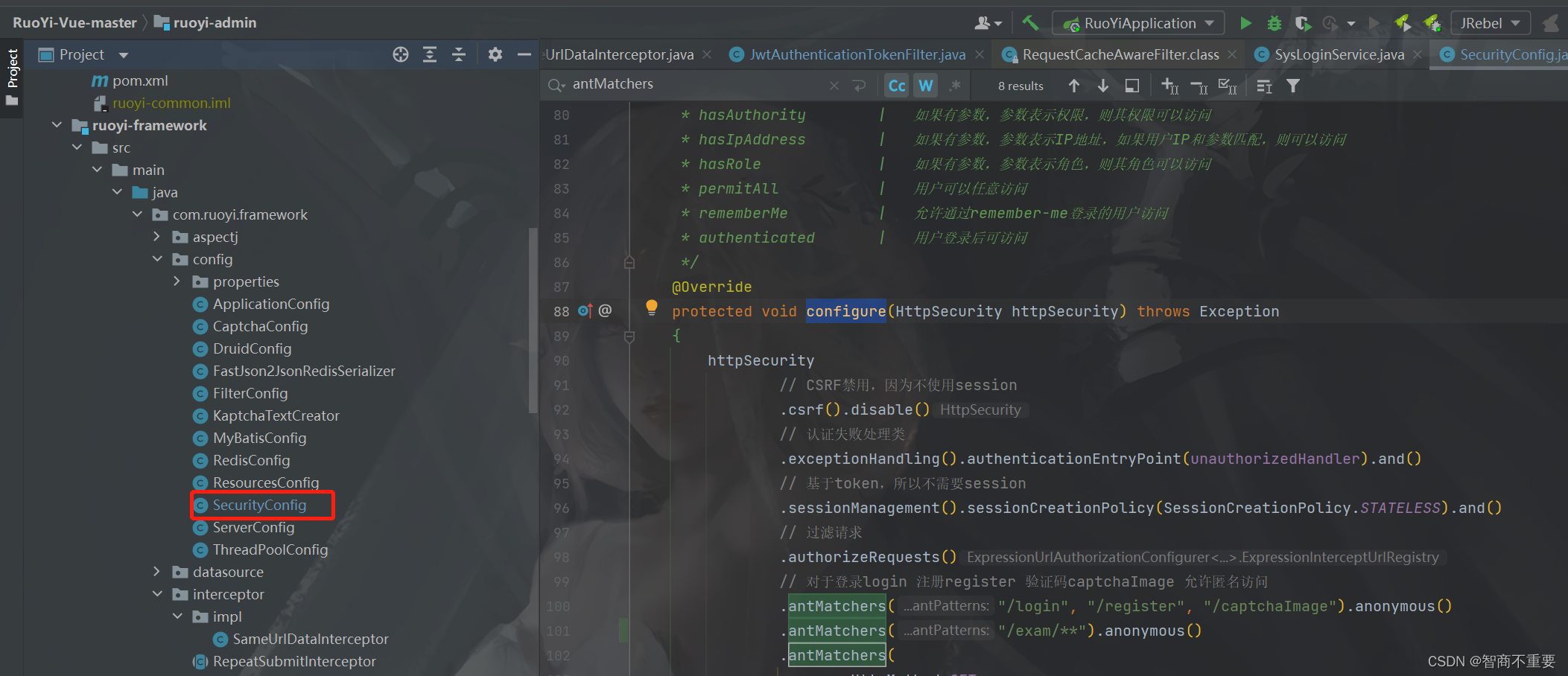This screenshot has width=1568, height=676.
Task: Unselect the current occurrence
Action: coord(1199,86)
